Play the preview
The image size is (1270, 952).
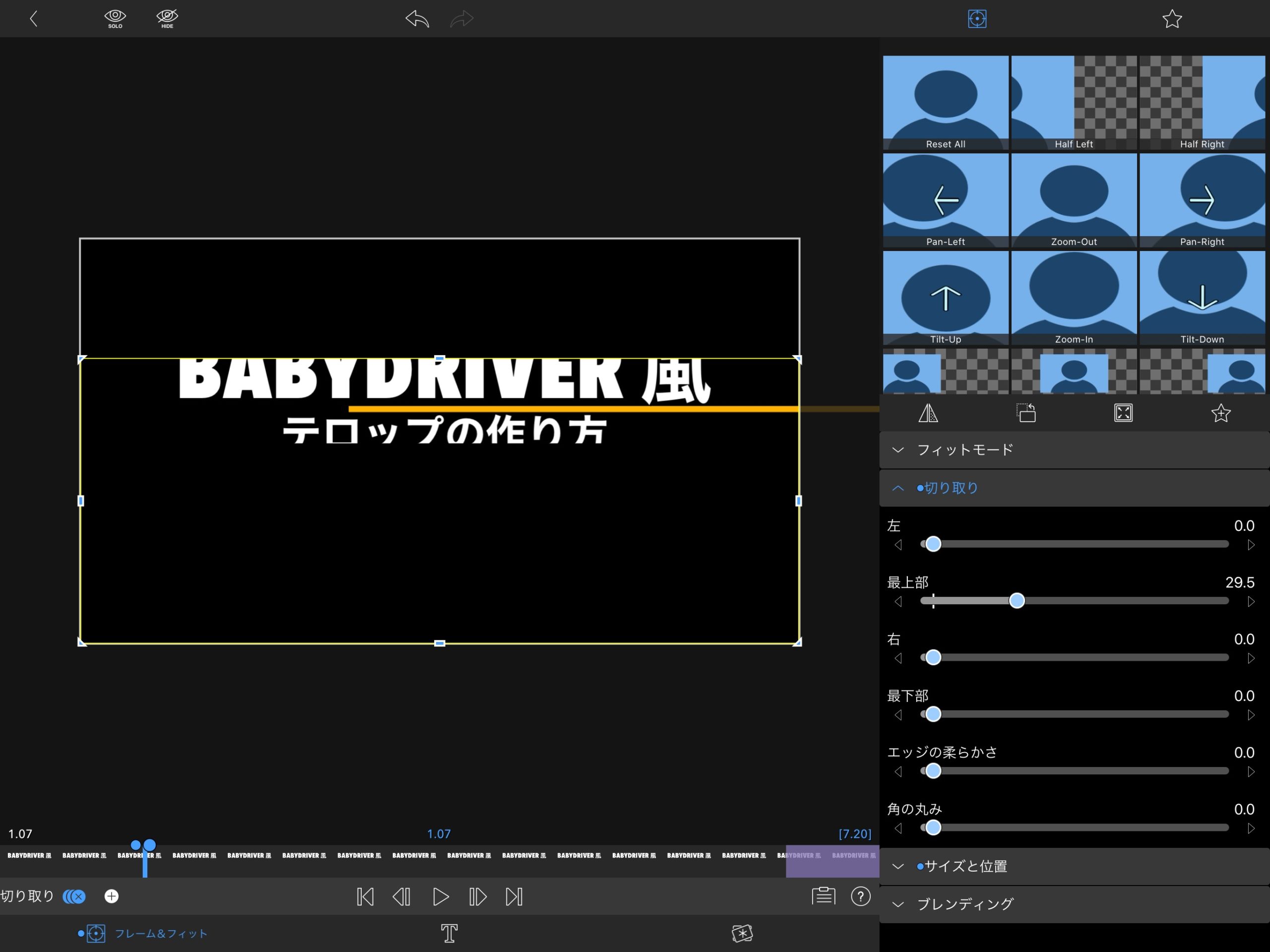tap(441, 896)
